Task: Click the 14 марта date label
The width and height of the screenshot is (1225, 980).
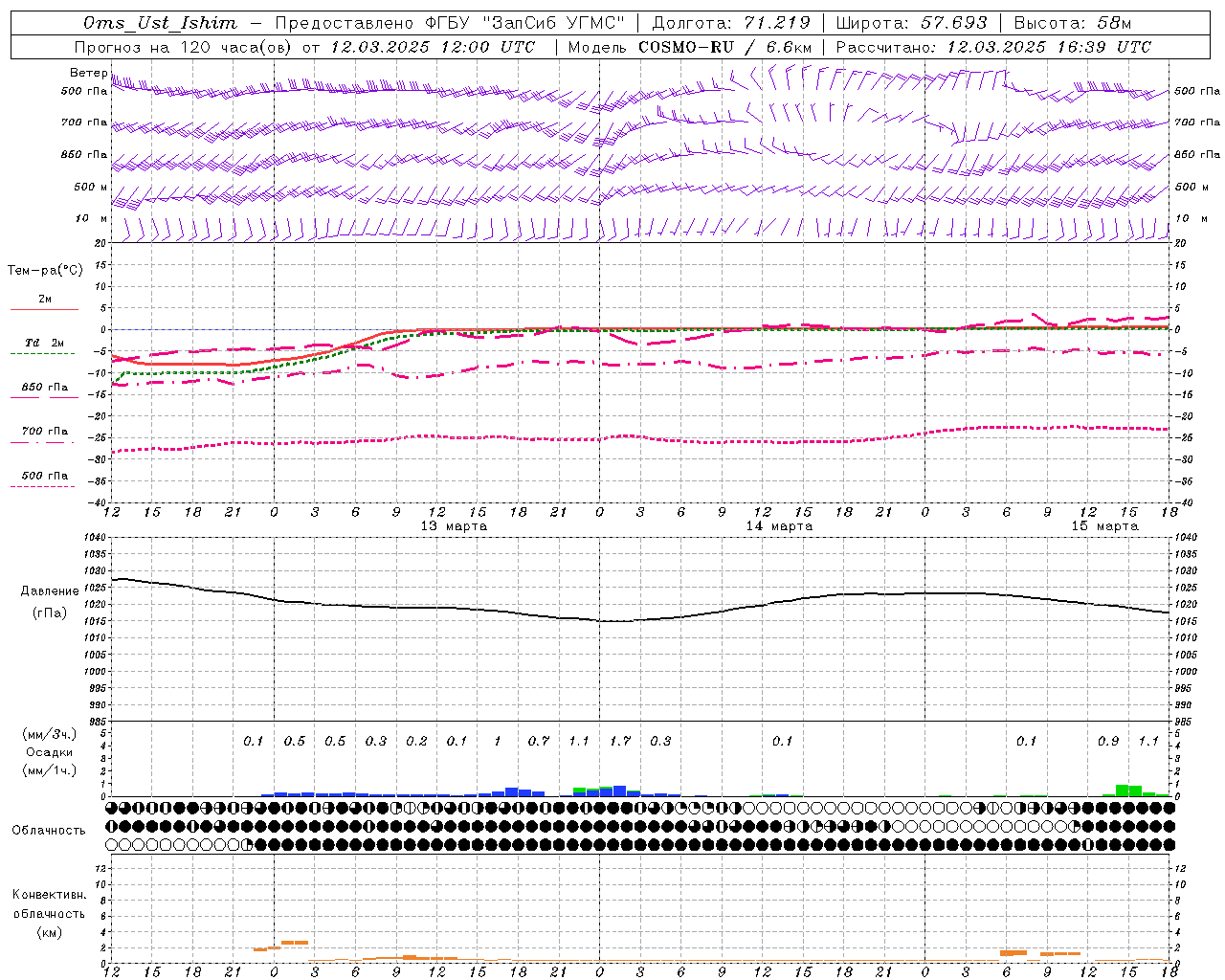Action: click(779, 526)
